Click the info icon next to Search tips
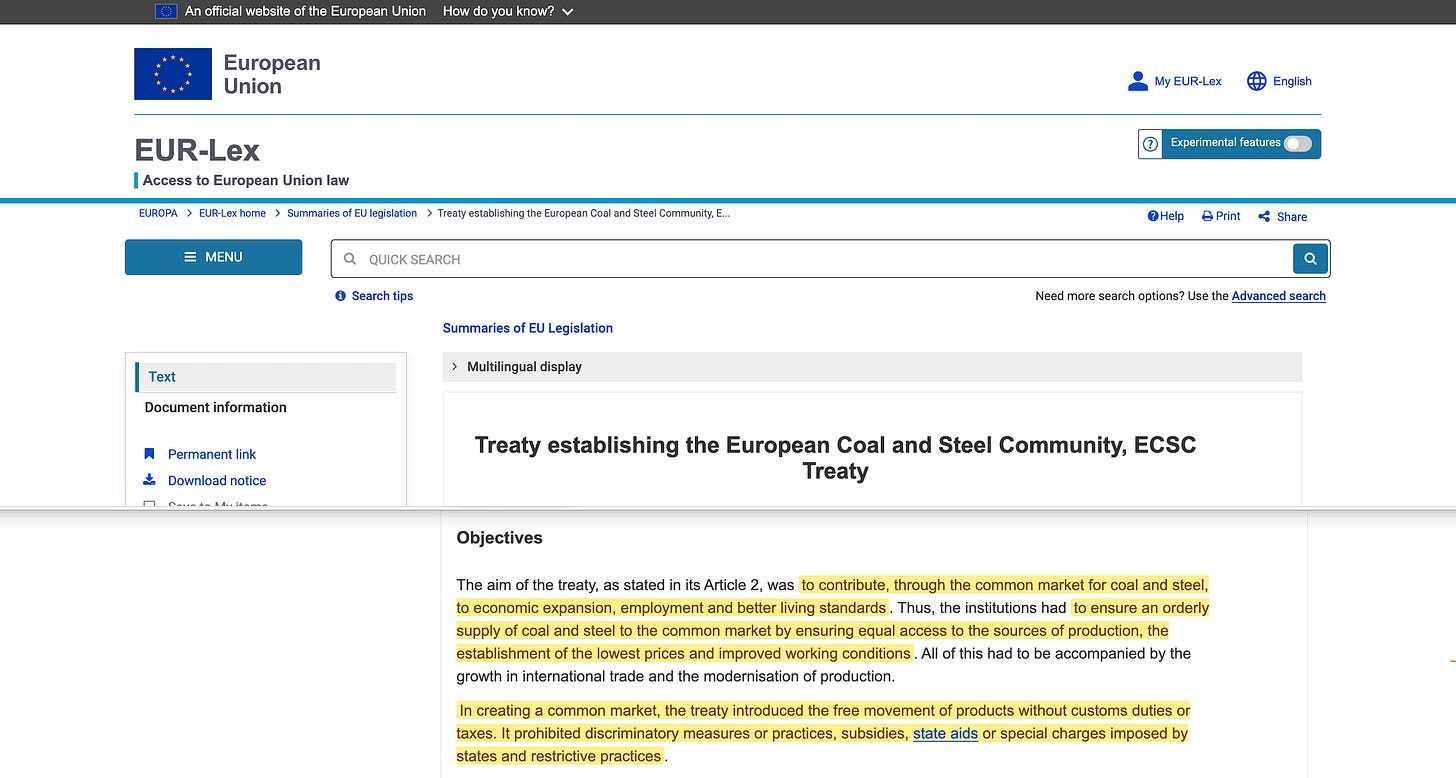 coord(341,296)
